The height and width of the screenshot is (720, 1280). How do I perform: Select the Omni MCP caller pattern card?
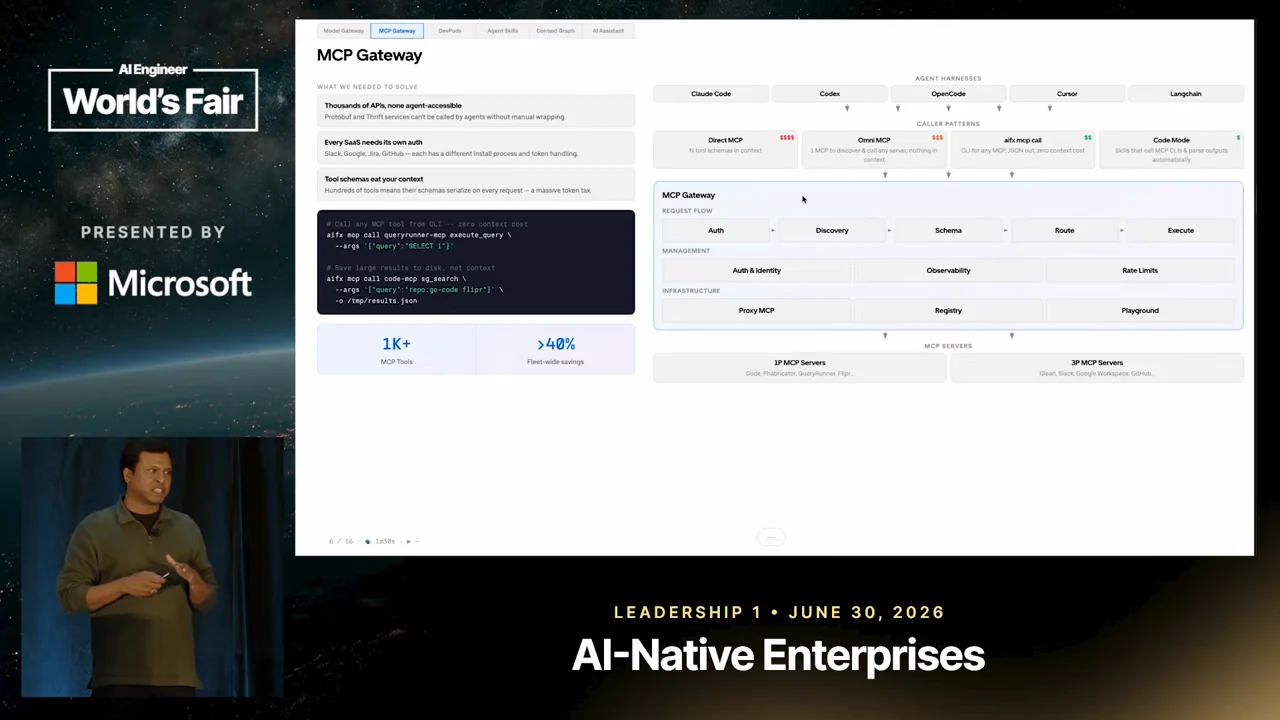874,148
